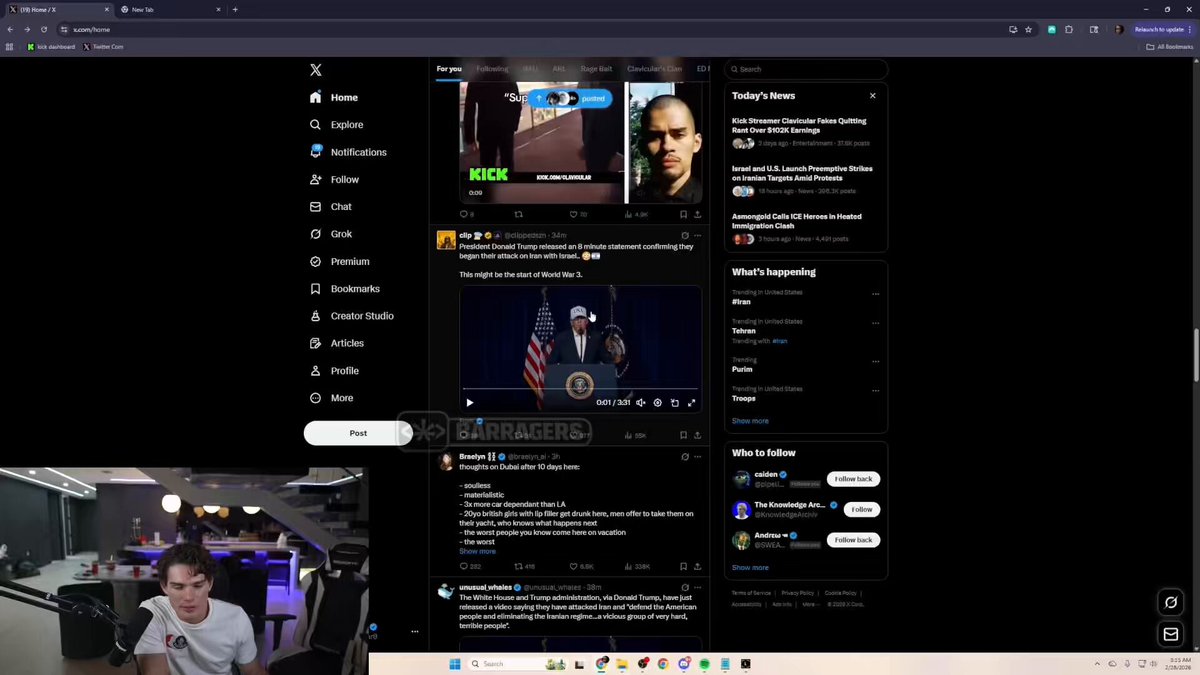Open Explore in the sidebar
This screenshot has width=1200, height=675.
(337, 125)
